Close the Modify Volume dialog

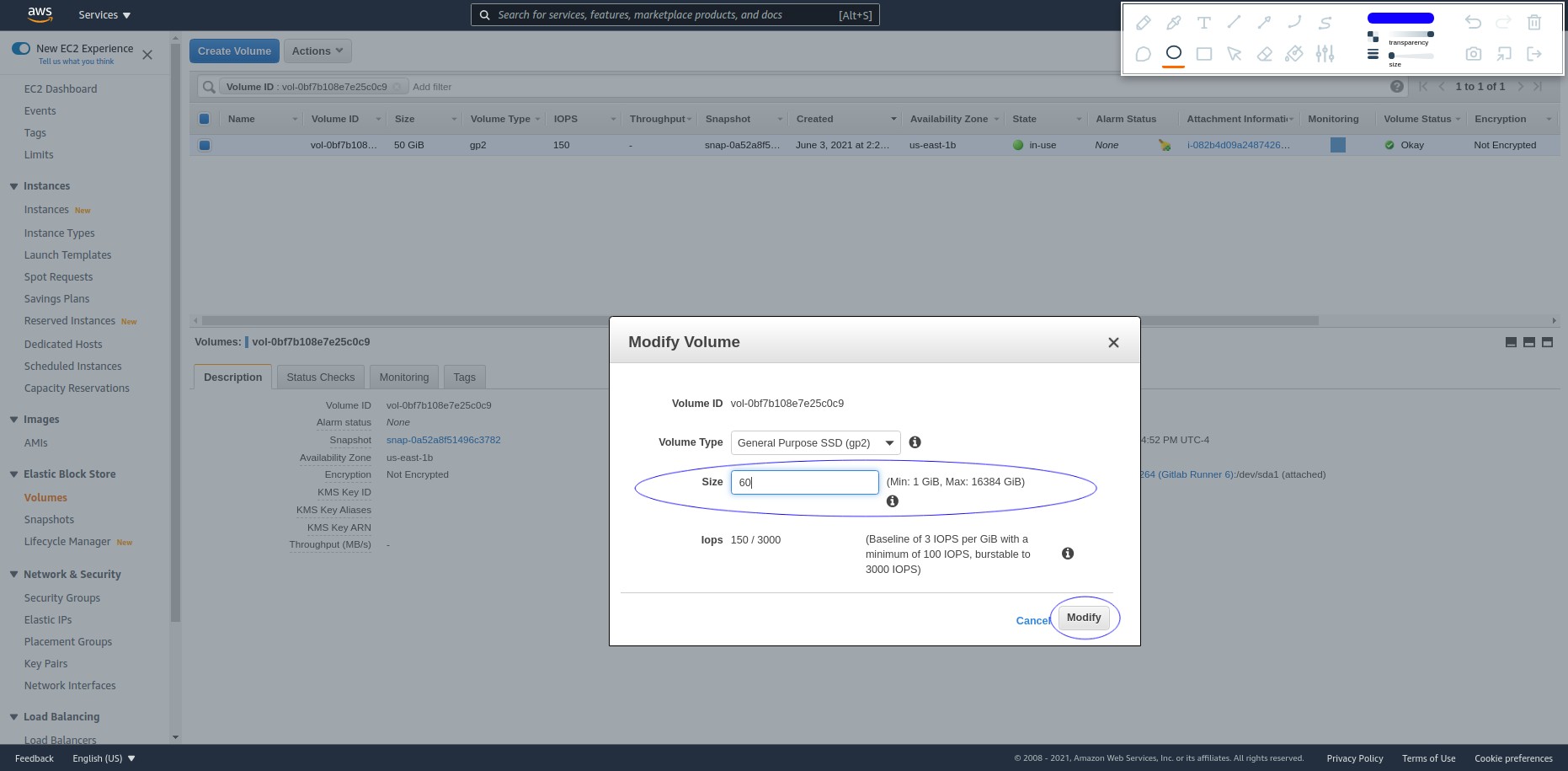coord(1113,342)
